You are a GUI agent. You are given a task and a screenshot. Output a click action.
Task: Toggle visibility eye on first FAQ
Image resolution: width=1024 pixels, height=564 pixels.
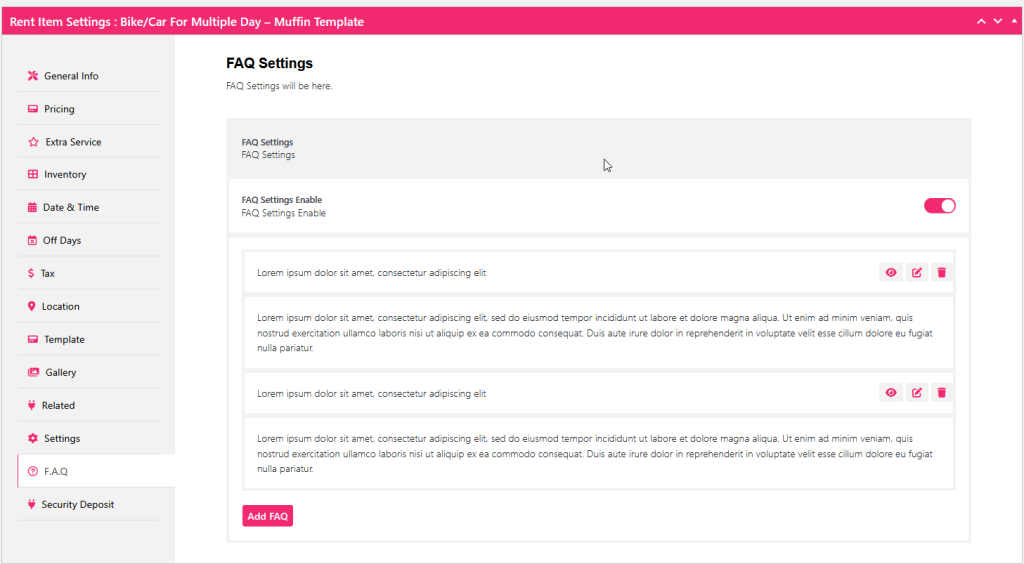pos(890,272)
